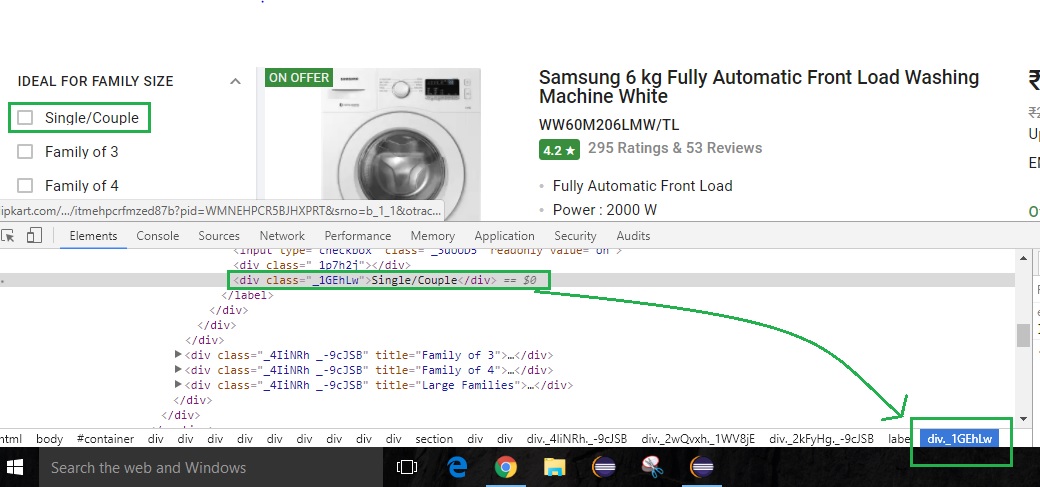Click the ON OFFER badge
Screen dimensions: 1040x487
coord(298,78)
